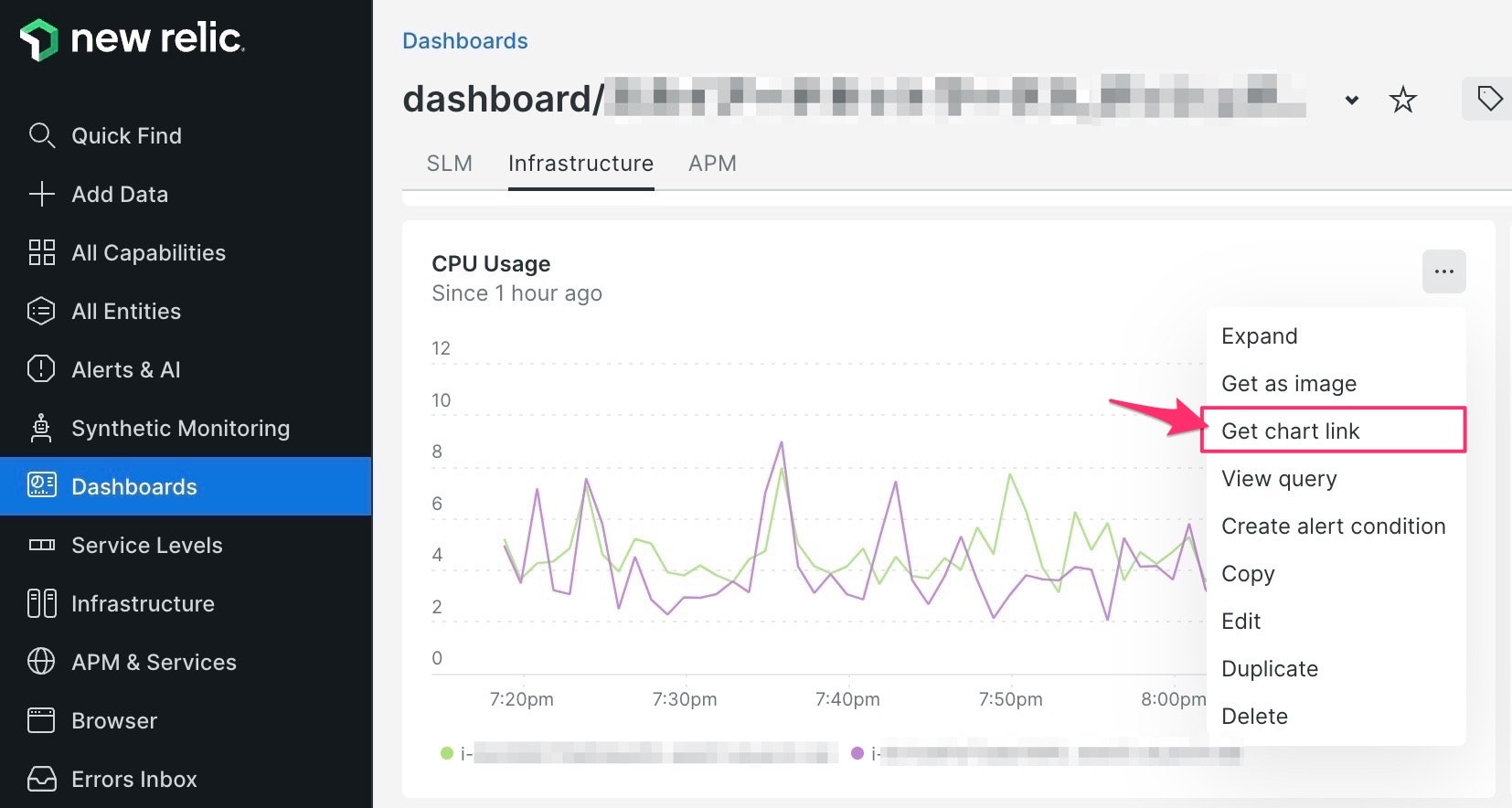Image resolution: width=1512 pixels, height=808 pixels.
Task: Click Create alert condition option
Action: [x=1333, y=526]
